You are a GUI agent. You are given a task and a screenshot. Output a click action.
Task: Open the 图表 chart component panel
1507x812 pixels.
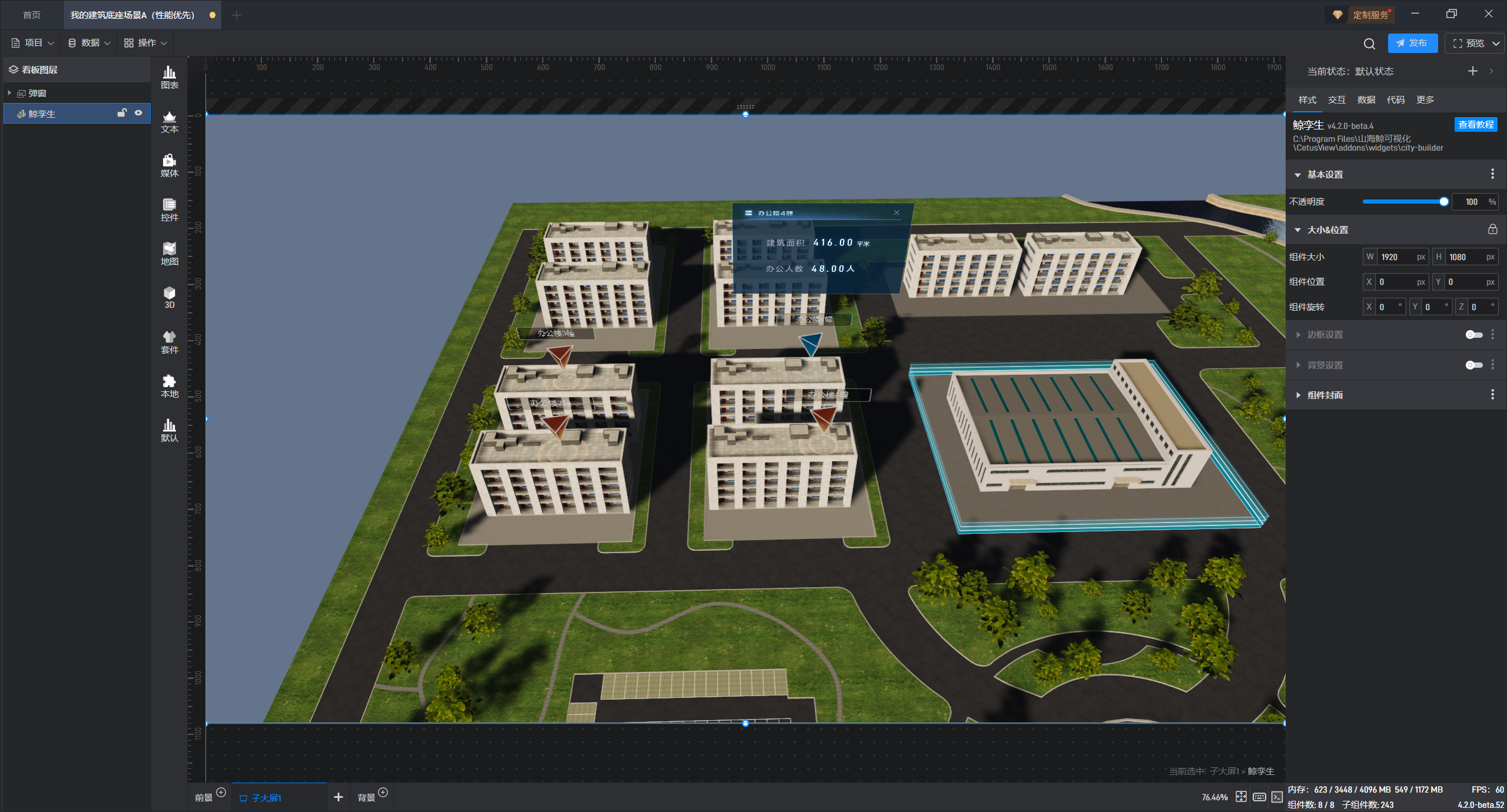(170, 77)
